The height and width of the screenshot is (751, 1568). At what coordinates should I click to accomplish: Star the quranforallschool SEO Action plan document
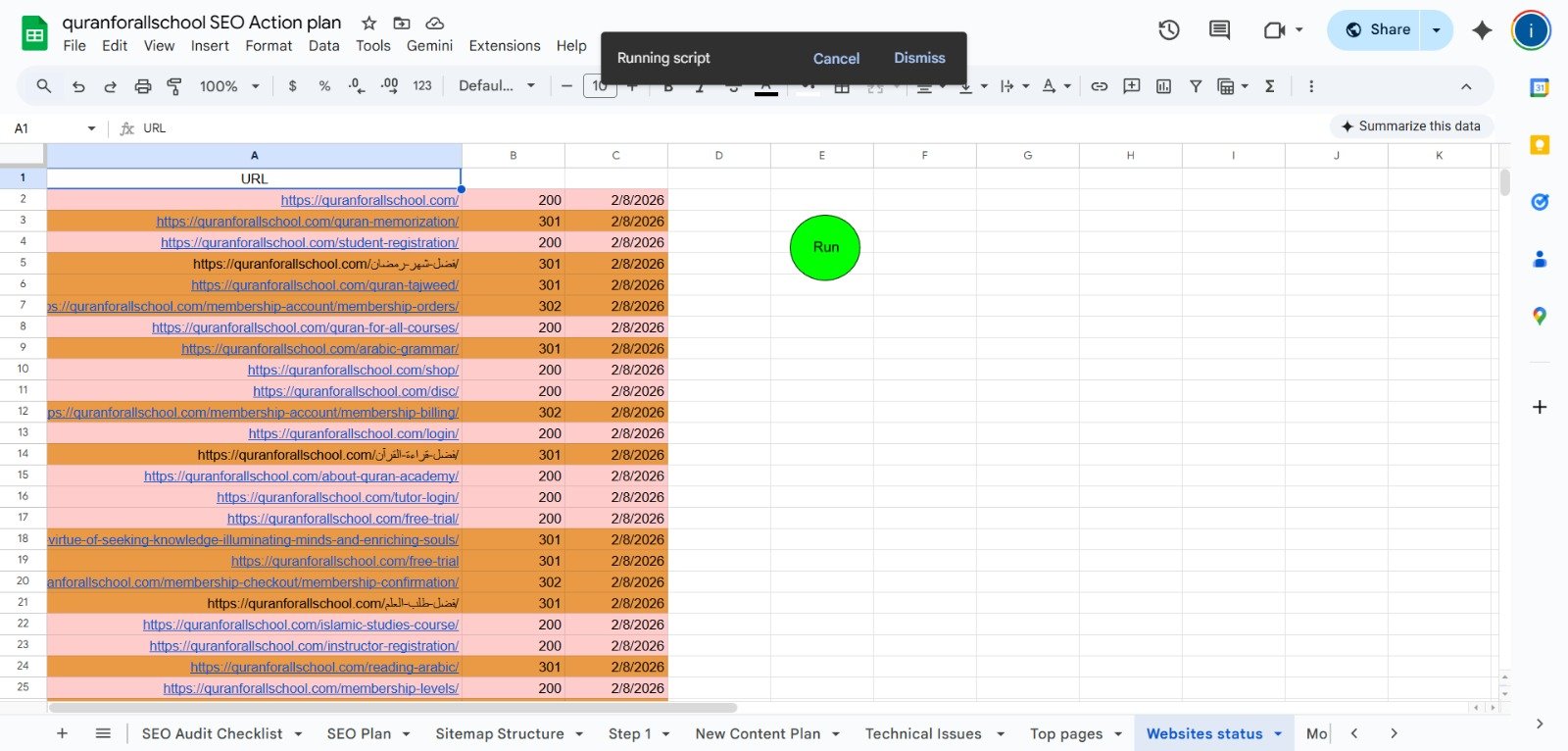[368, 23]
